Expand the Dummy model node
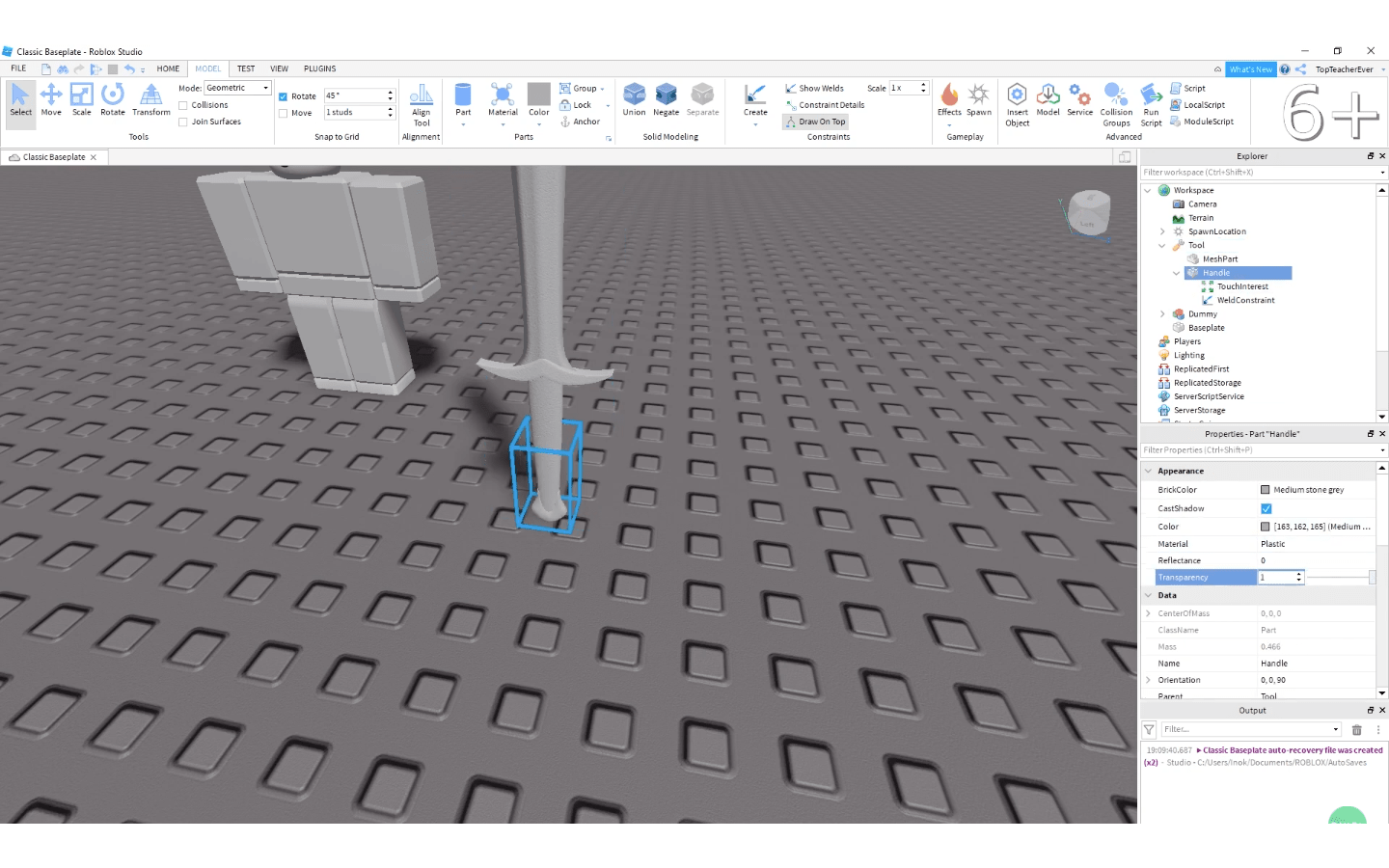The image size is (1389, 868). (1162, 313)
